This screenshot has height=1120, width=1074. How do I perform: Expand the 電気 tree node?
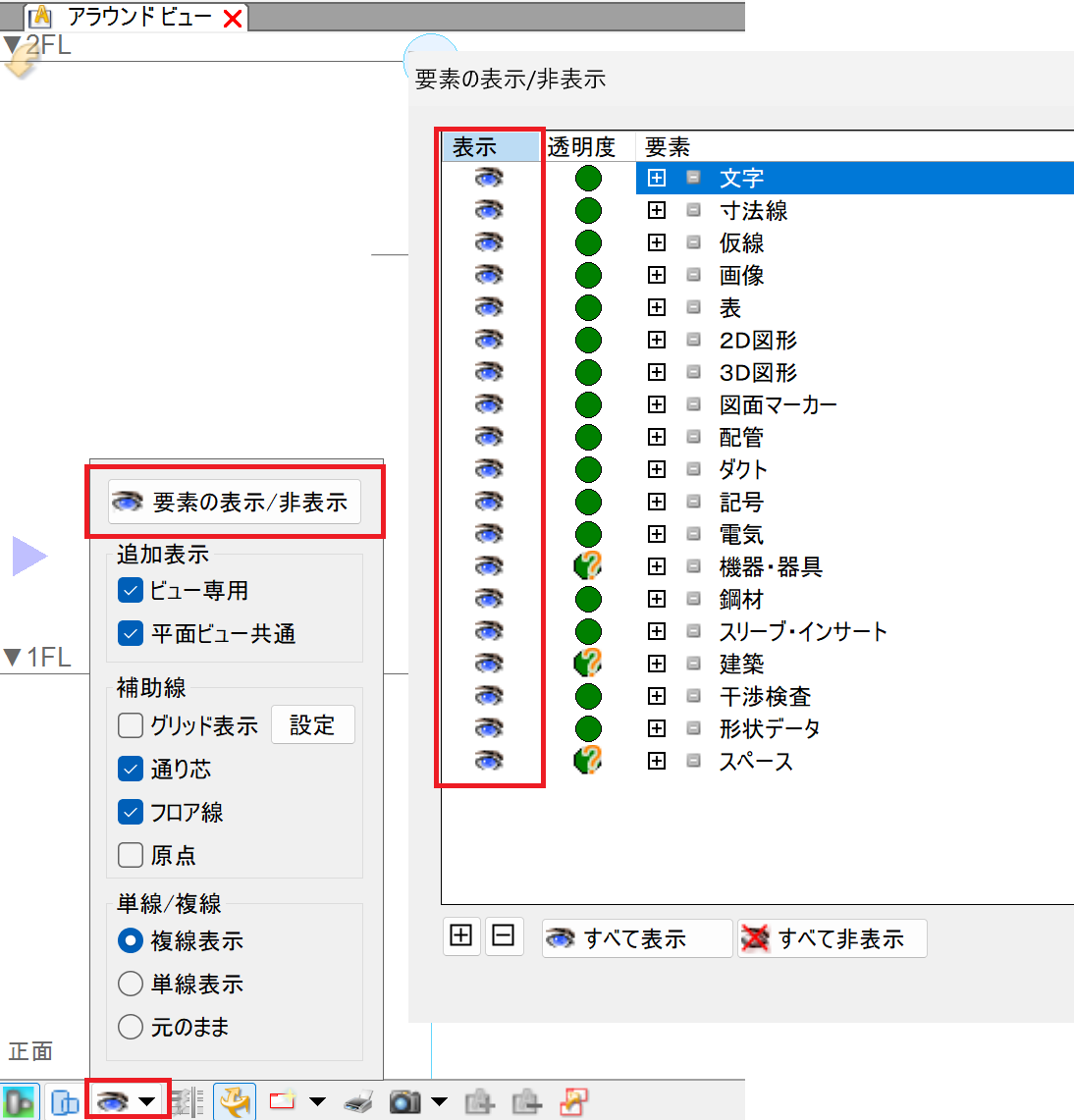point(657,534)
